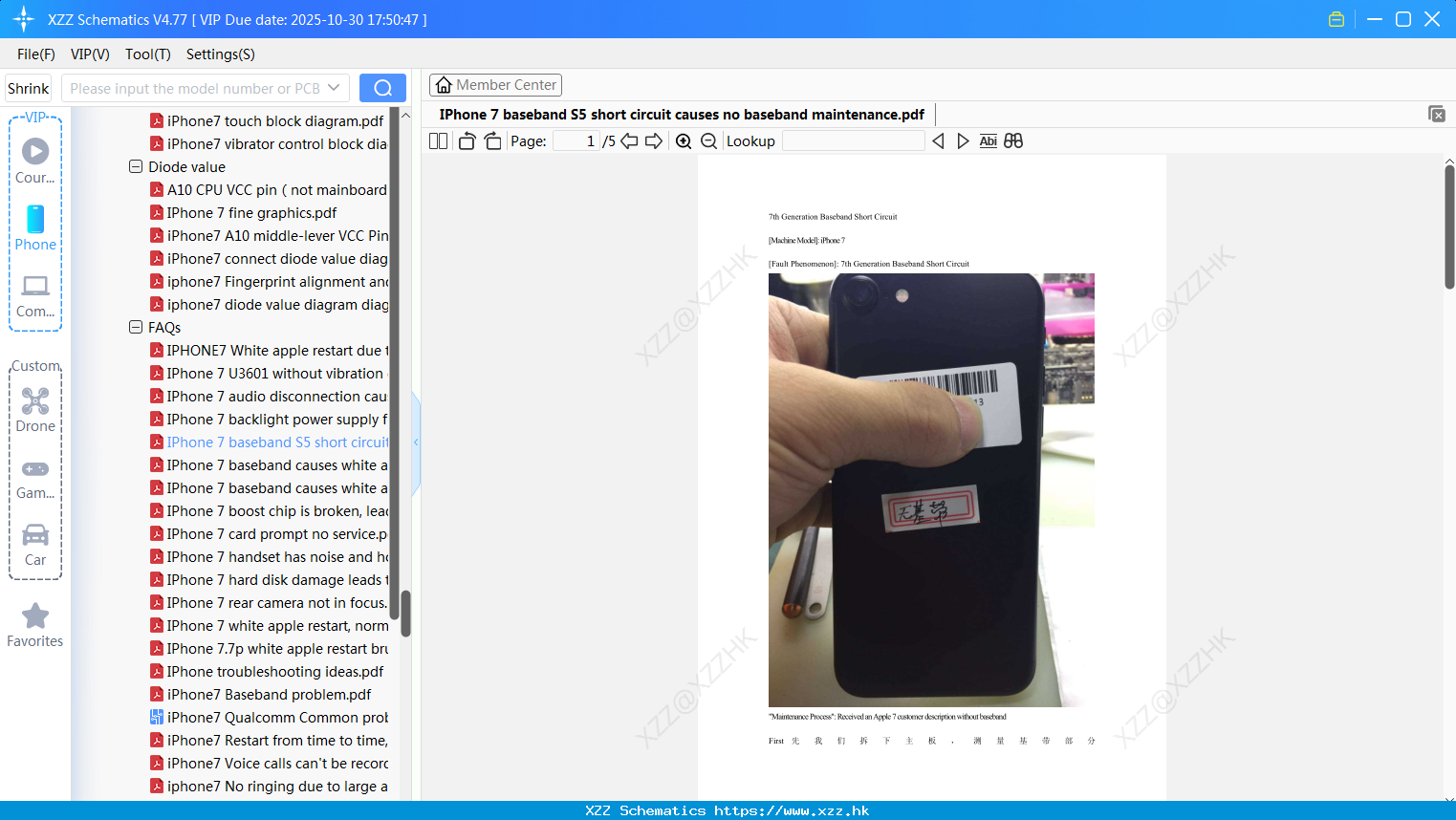Viewport: 1456px width, 820px height.
Task: Open IPhone 7 fine graphics.pdf
Action: [x=244, y=212]
